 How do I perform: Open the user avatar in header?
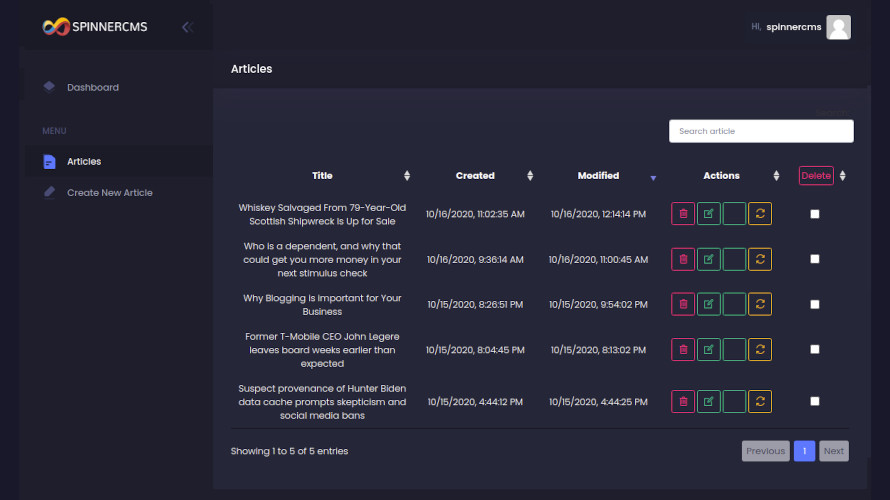coord(838,27)
